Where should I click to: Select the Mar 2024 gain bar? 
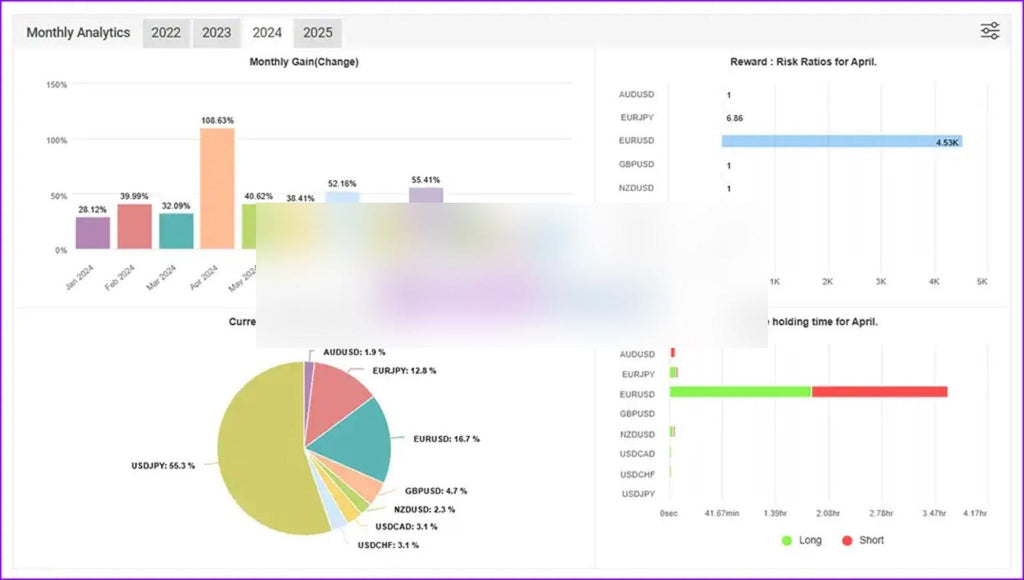point(176,231)
